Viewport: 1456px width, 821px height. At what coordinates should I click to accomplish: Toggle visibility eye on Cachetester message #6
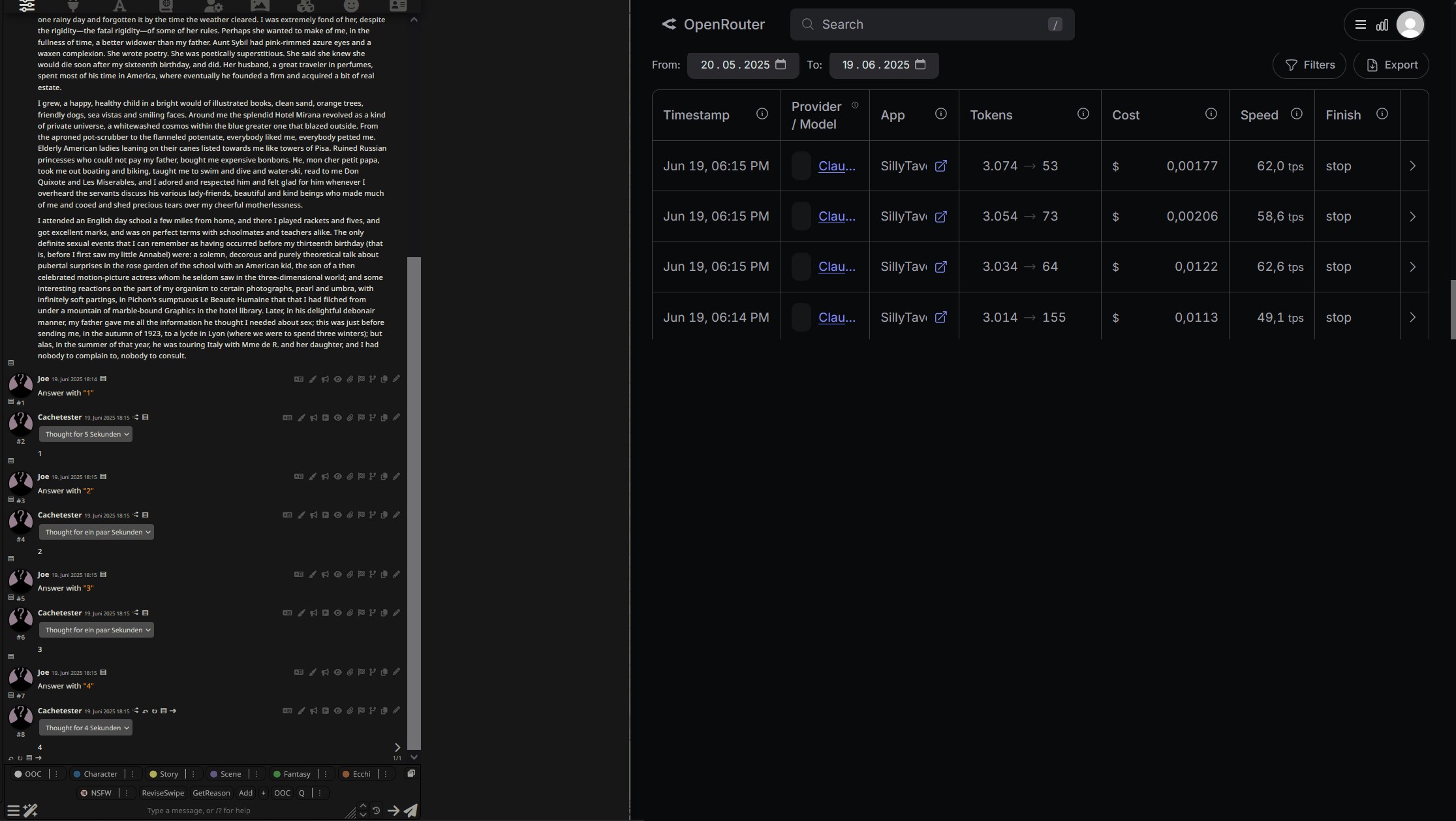point(338,613)
